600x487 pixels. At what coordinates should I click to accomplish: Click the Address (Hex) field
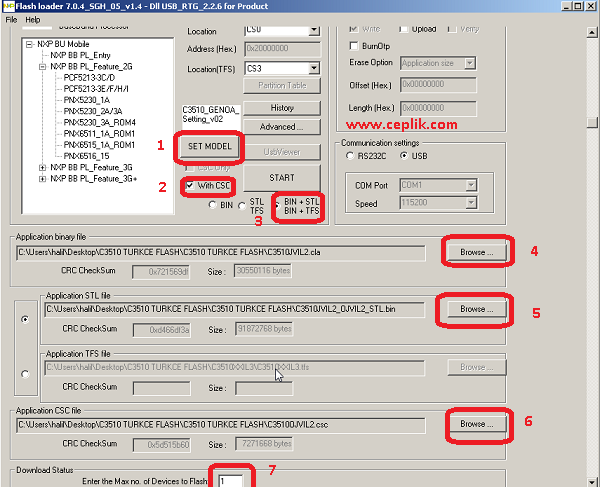point(282,49)
